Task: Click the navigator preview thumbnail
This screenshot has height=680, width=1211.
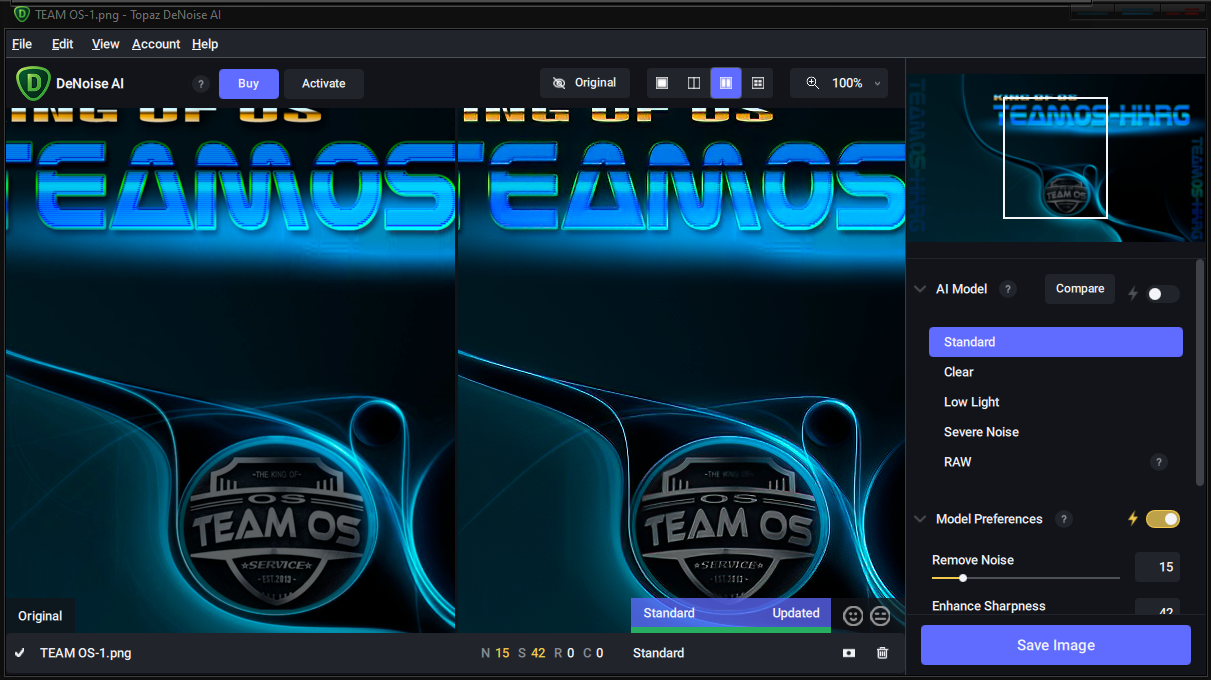Action: [x=1056, y=158]
